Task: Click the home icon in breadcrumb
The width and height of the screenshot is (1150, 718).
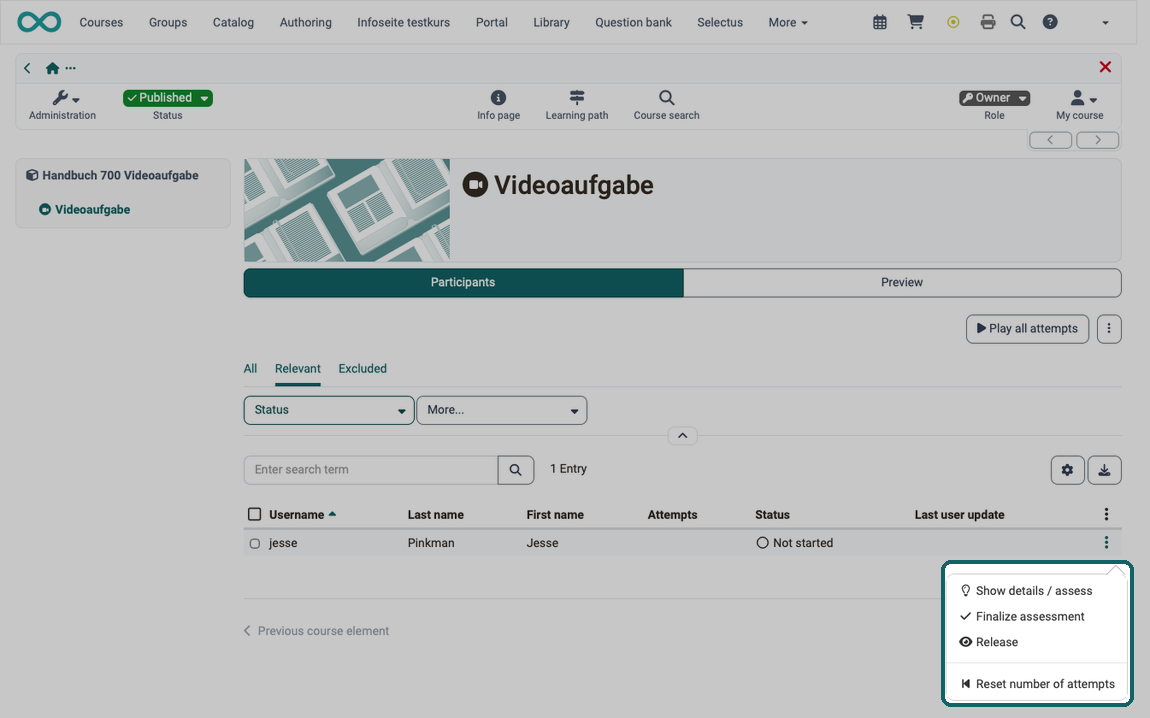Action: point(52,68)
